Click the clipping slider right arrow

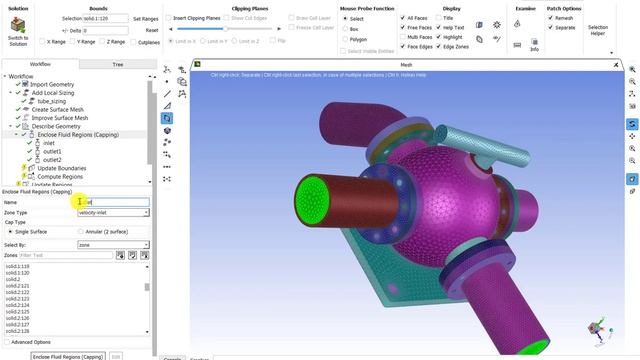click(279, 29)
